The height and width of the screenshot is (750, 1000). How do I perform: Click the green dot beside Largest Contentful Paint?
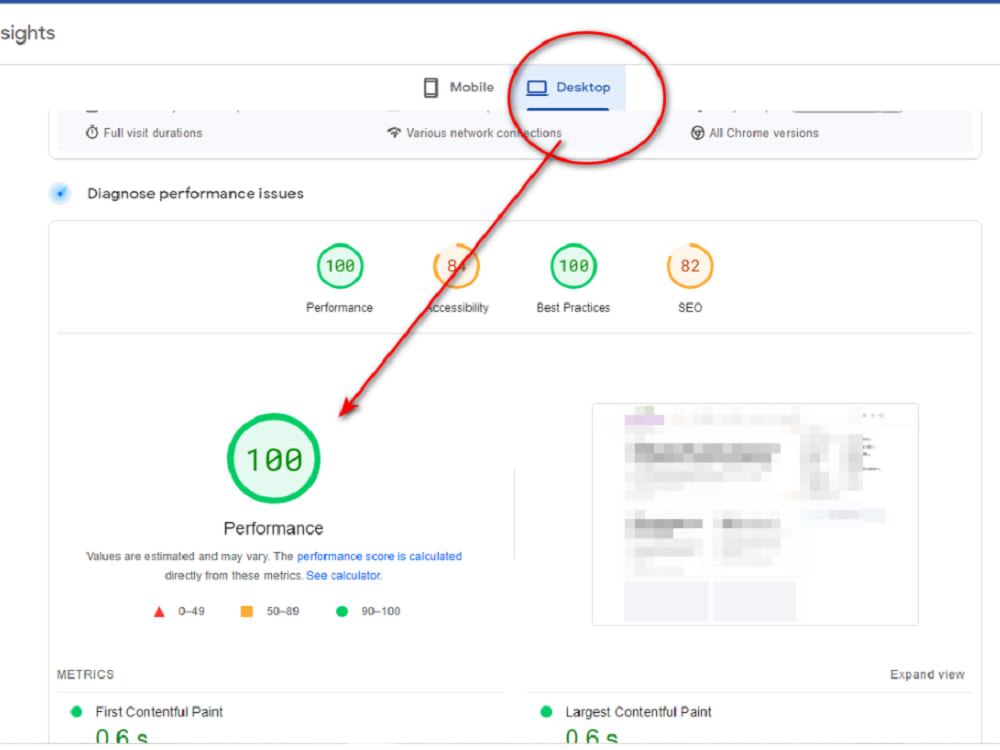(x=547, y=712)
